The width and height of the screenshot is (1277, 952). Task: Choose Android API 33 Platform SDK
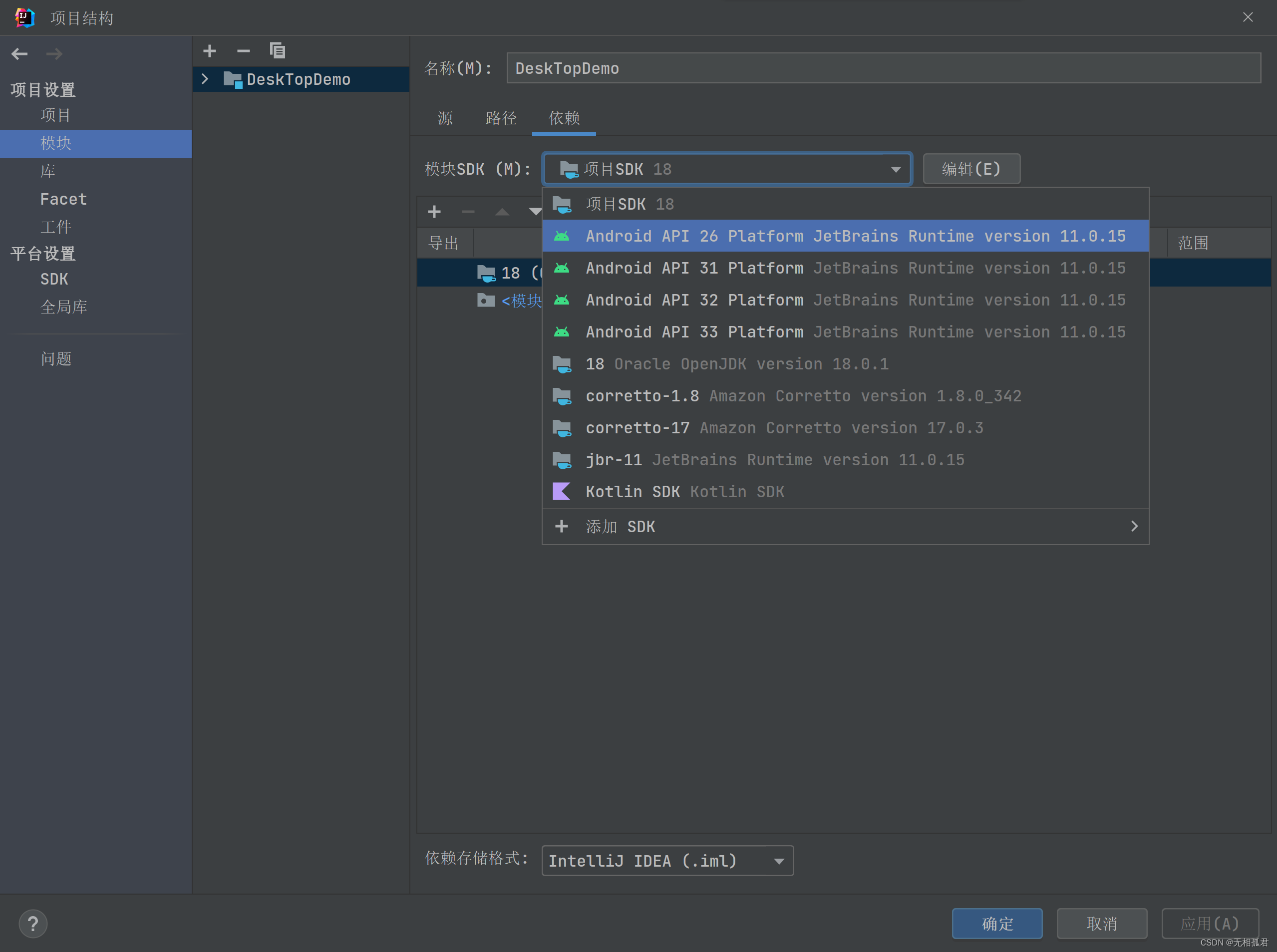pyautogui.click(x=845, y=332)
